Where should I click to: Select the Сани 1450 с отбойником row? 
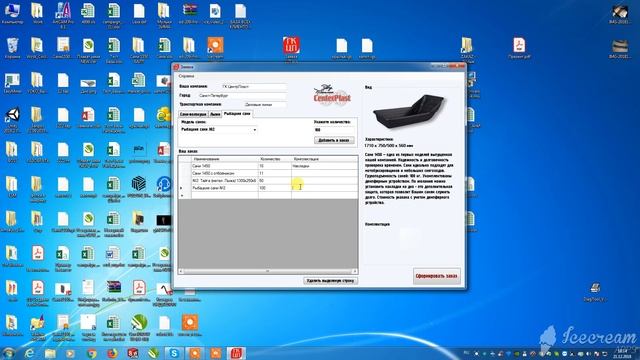pos(225,173)
